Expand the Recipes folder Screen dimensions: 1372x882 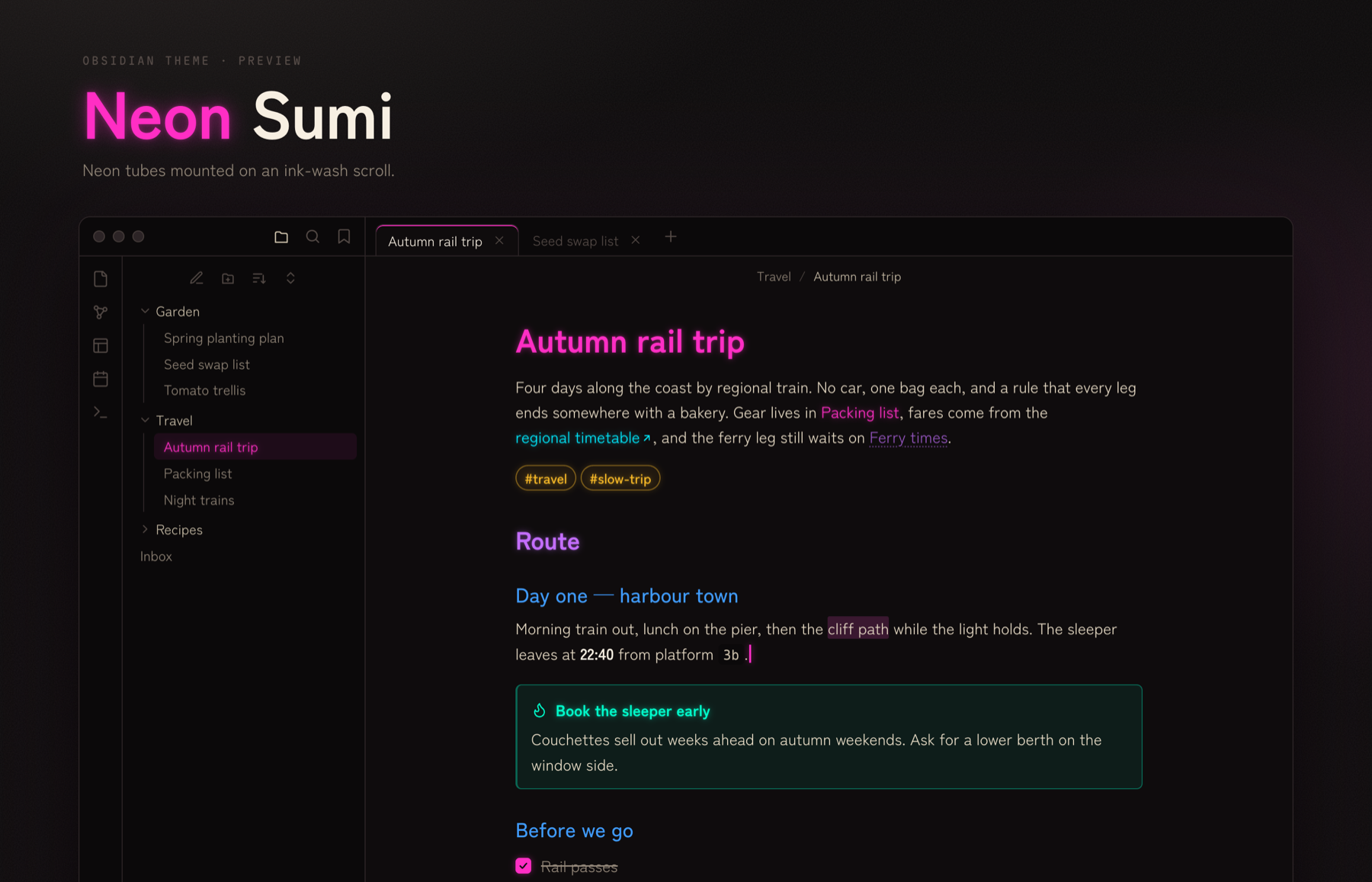(145, 530)
